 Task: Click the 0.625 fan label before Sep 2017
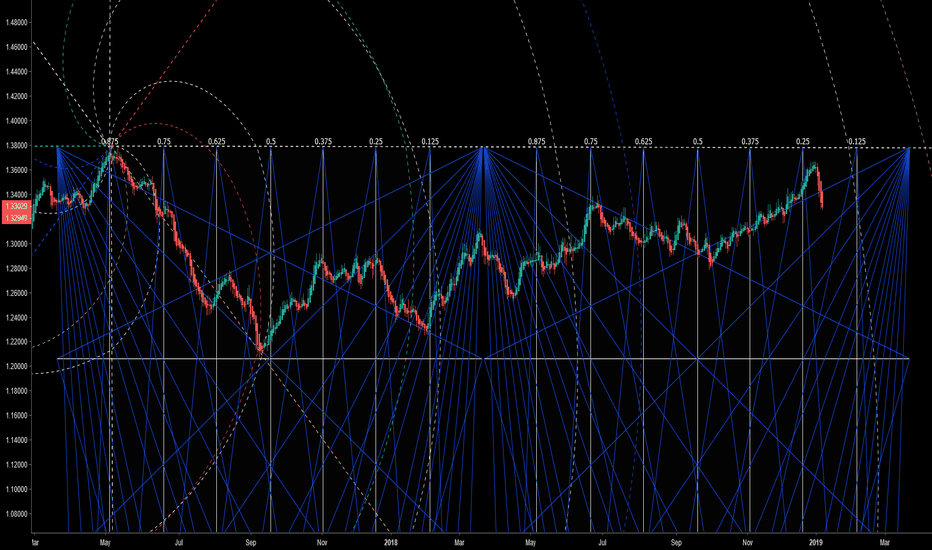[216, 142]
